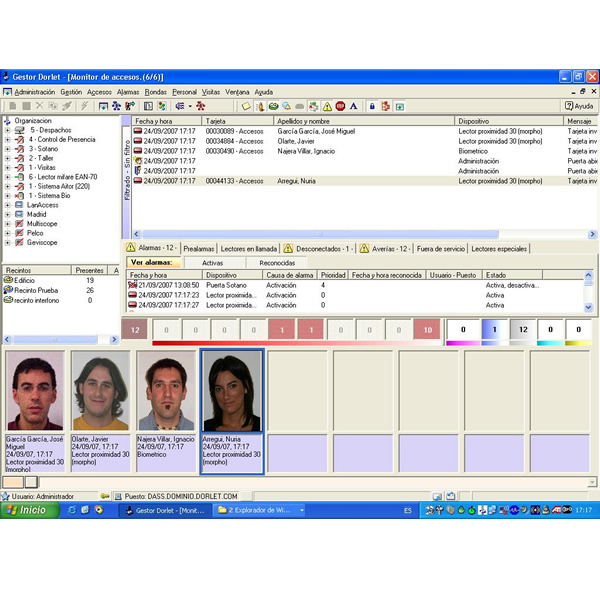Click the pencil toolbar icon beside yellow note
This screenshot has width=600, height=600.
tap(260, 106)
